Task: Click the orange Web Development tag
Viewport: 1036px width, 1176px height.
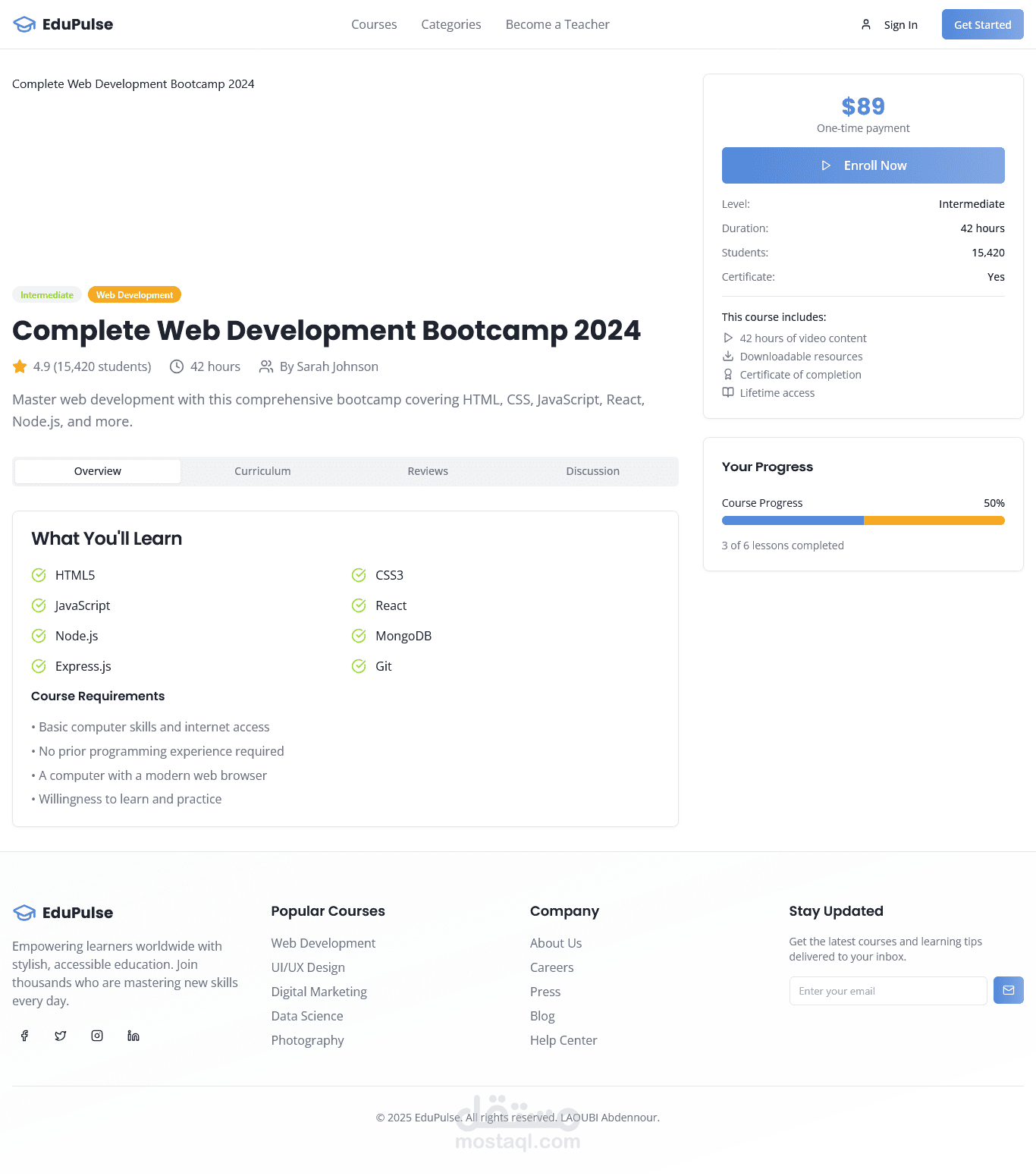Action: [x=134, y=295]
